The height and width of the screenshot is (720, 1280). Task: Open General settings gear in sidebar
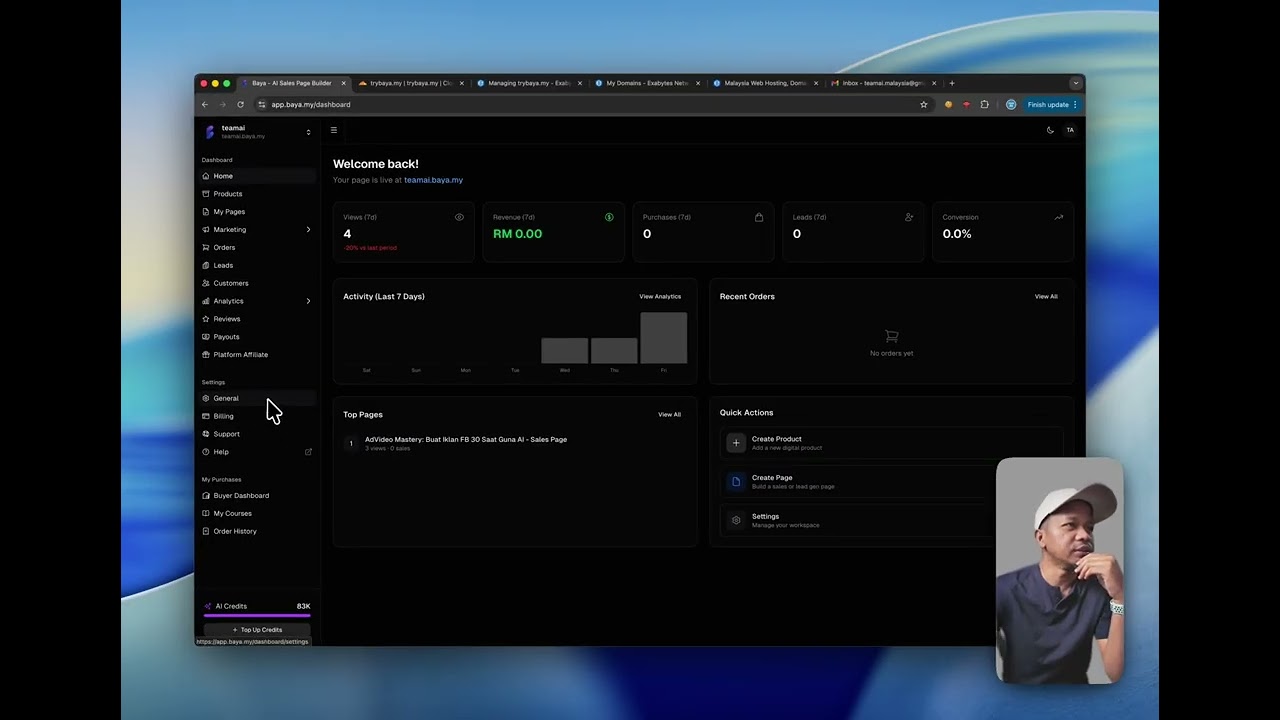coord(257,398)
